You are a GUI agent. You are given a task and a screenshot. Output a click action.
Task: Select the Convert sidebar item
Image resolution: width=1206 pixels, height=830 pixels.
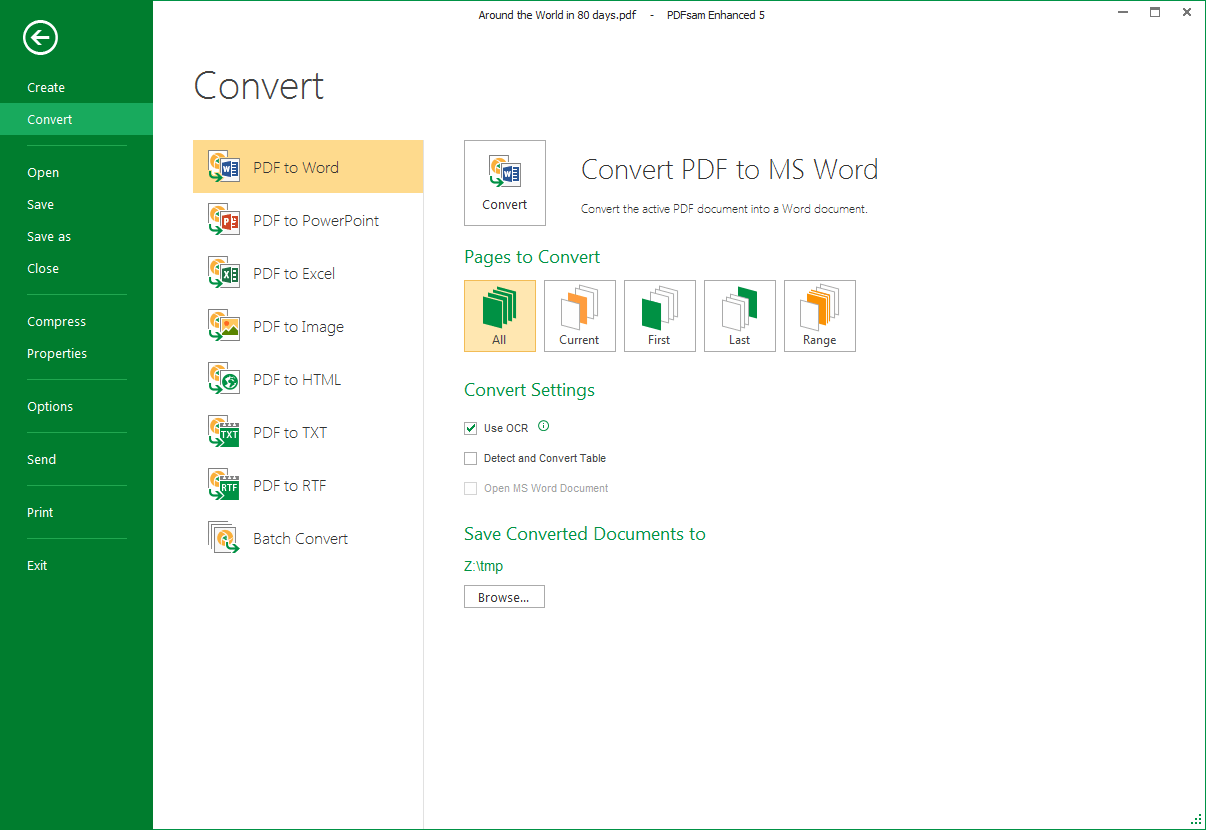point(76,119)
